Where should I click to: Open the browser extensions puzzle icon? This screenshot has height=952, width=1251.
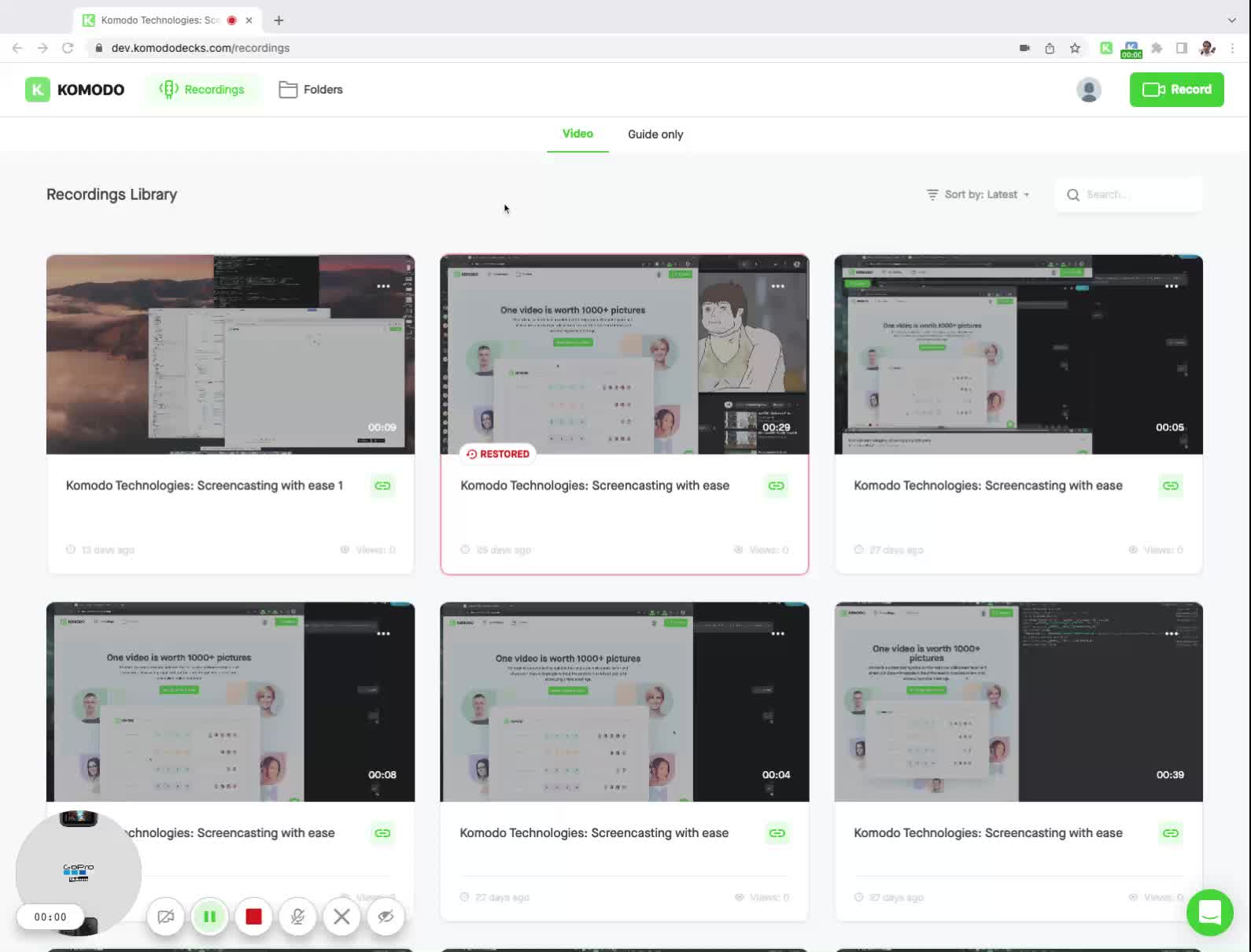point(1157,48)
